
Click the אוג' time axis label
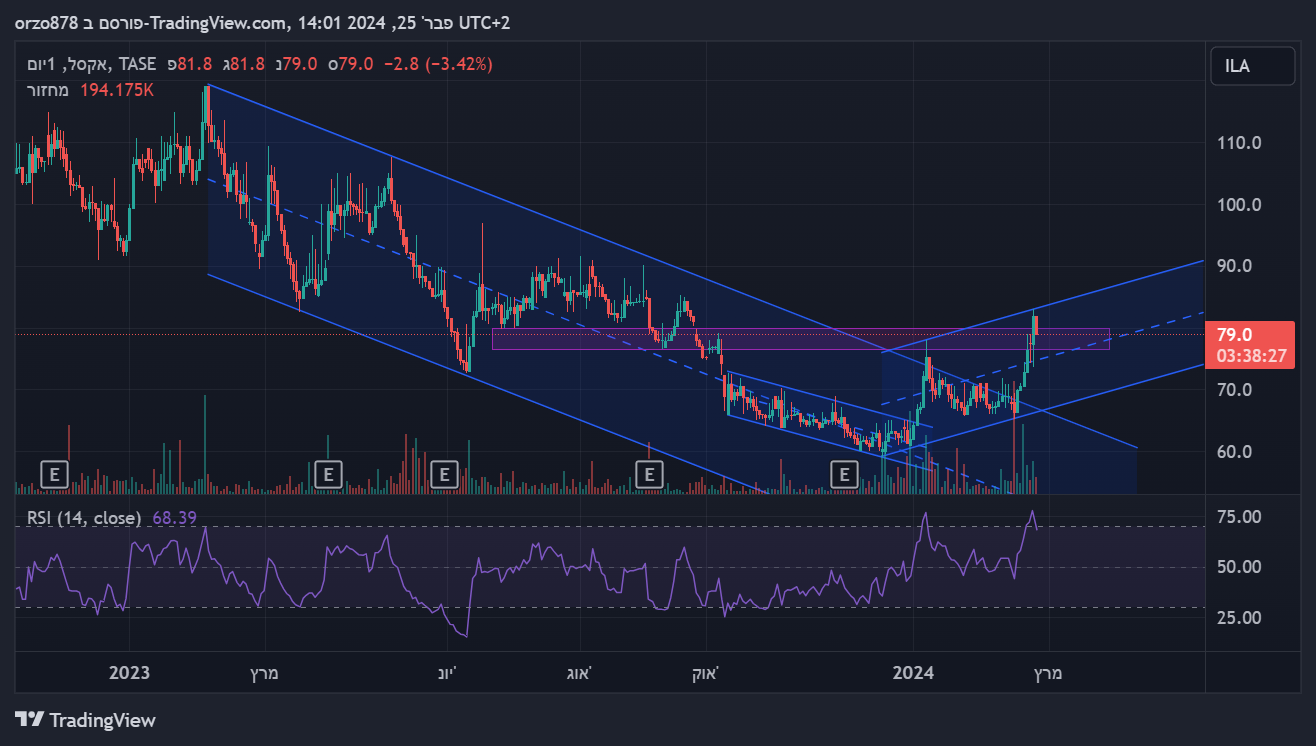579,673
